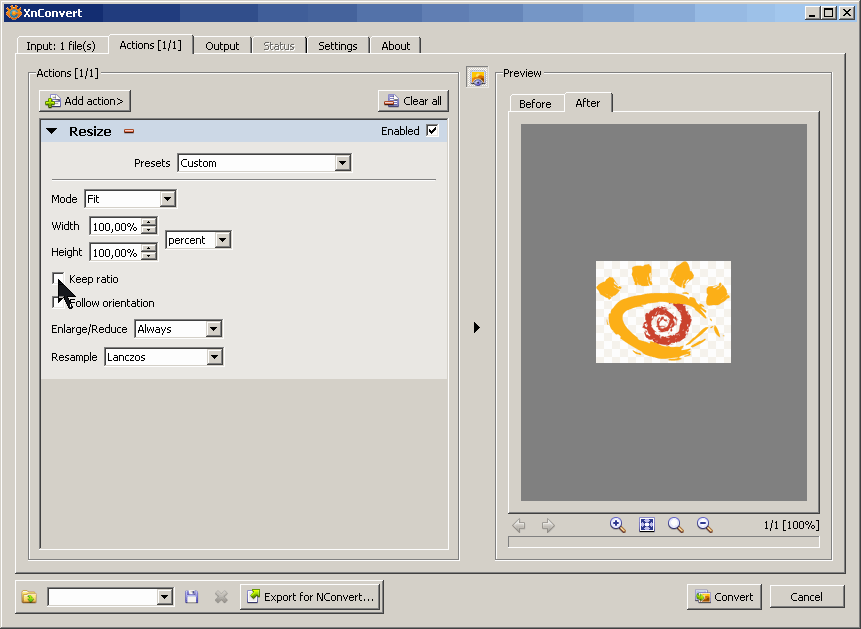Show the Before preview tab
The height and width of the screenshot is (629, 861).
[535, 104]
